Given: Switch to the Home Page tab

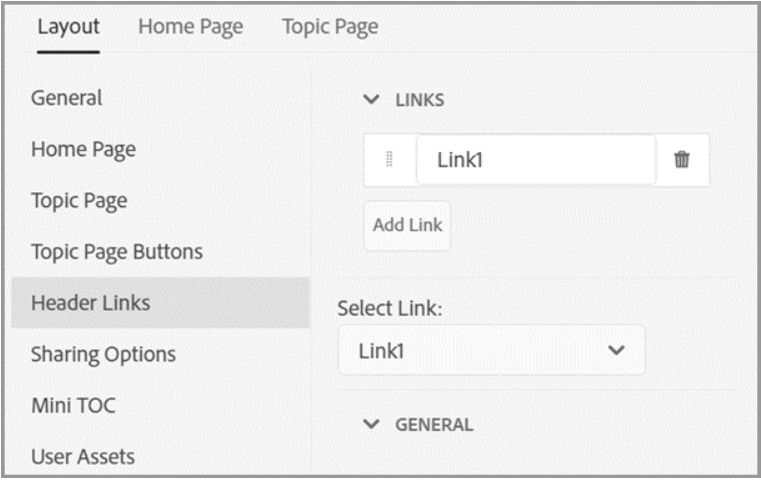Looking at the screenshot, I should click(x=190, y=27).
